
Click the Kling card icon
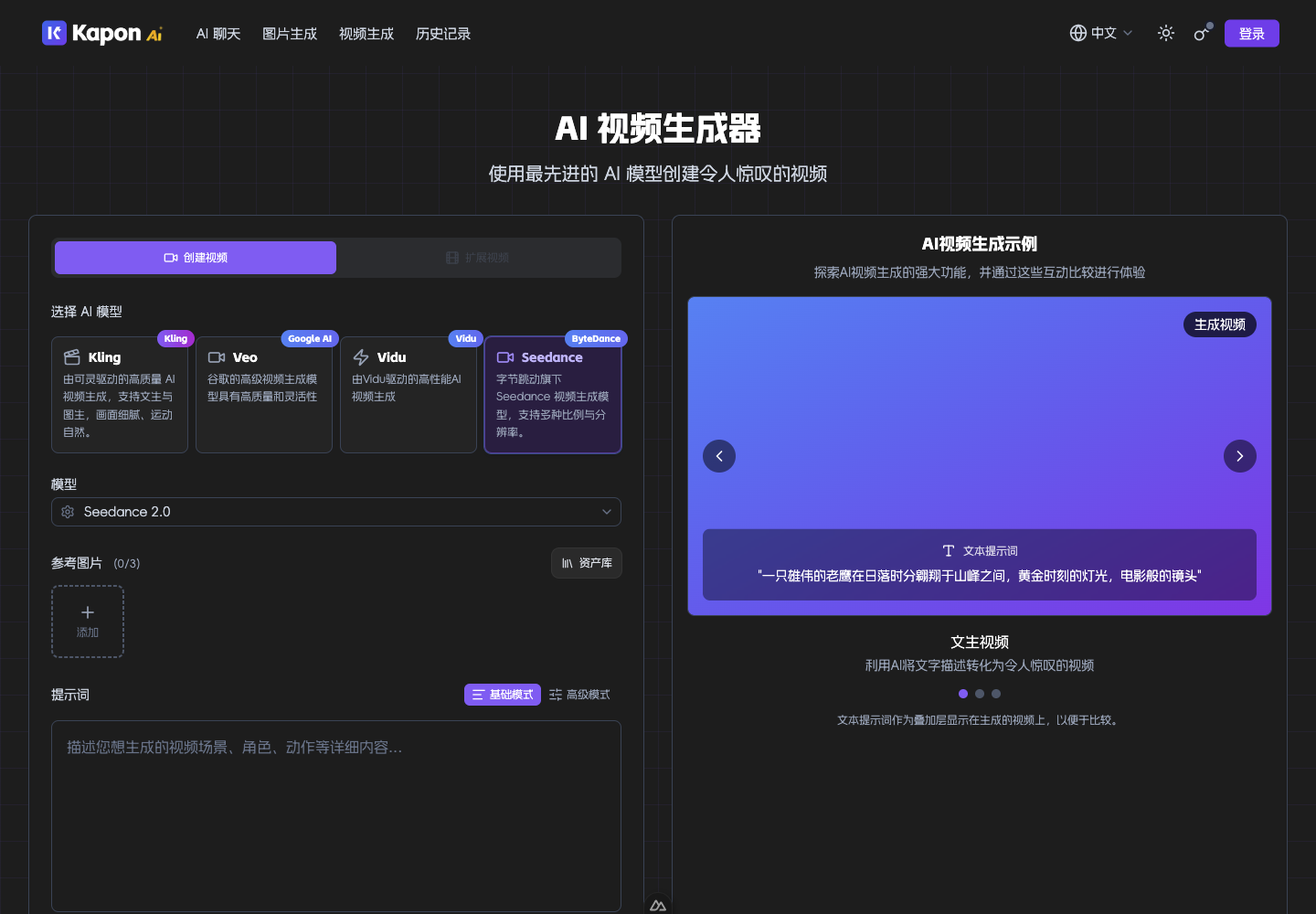72,357
